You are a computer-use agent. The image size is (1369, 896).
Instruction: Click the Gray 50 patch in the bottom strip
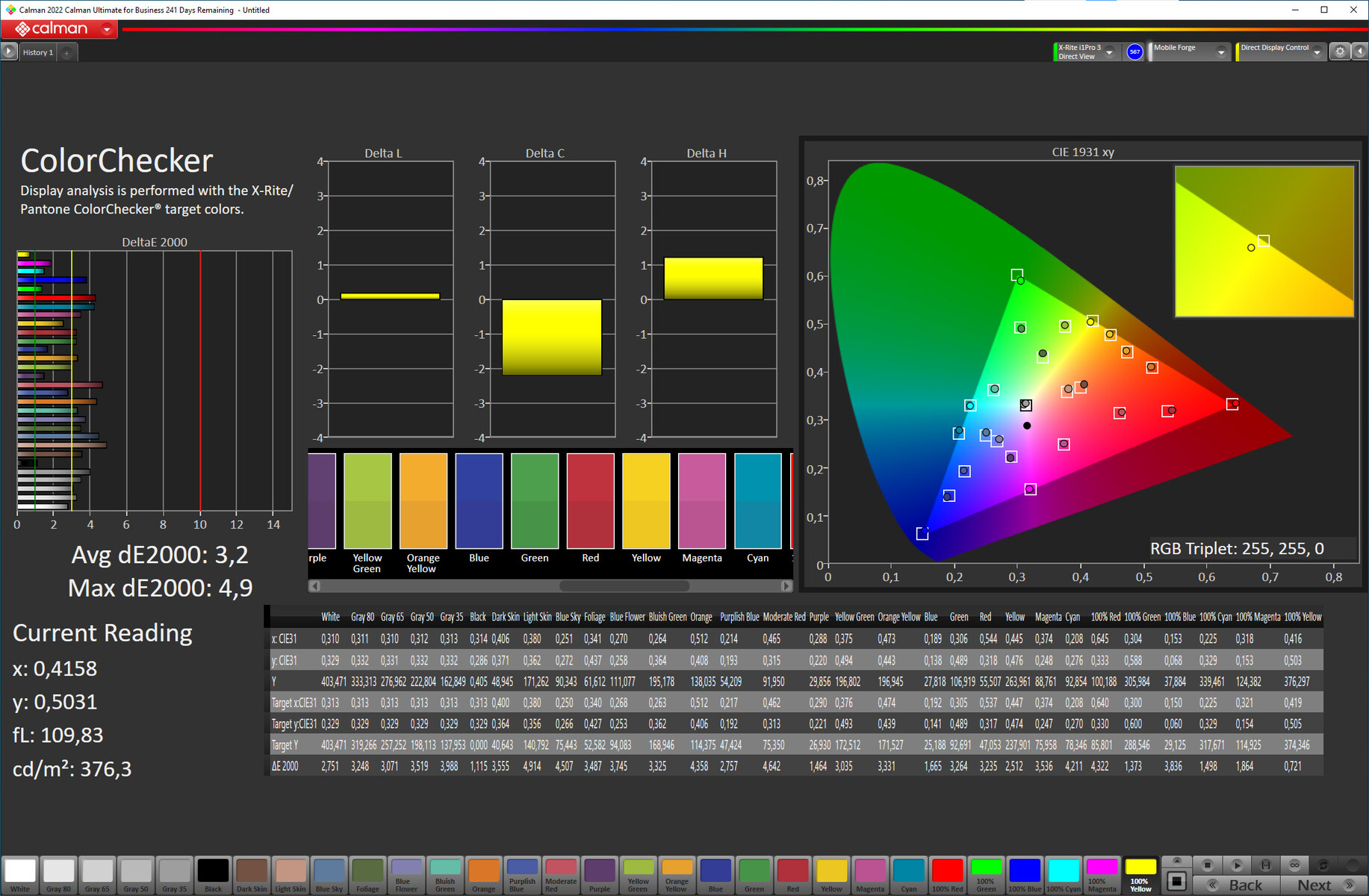pos(136,874)
